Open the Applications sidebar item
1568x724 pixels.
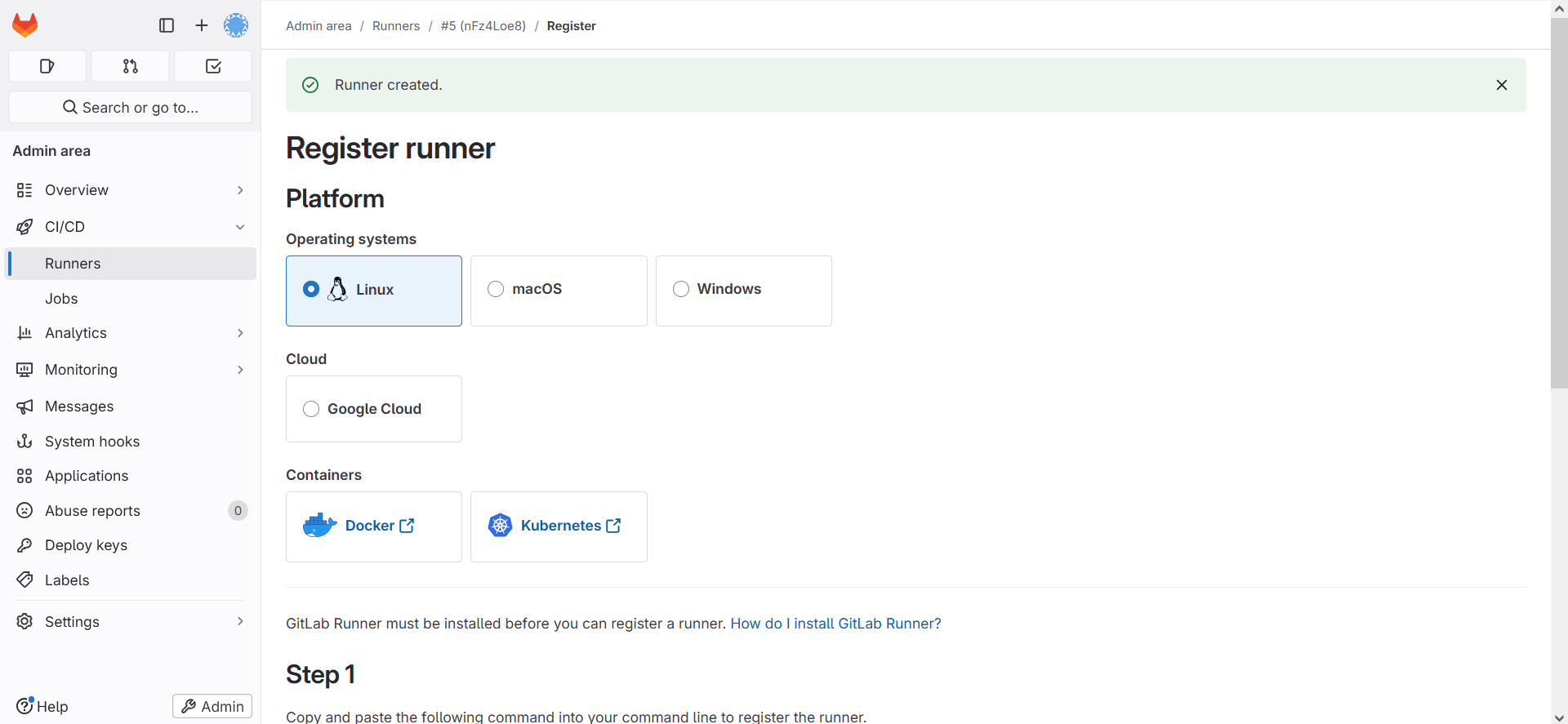click(131, 476)
